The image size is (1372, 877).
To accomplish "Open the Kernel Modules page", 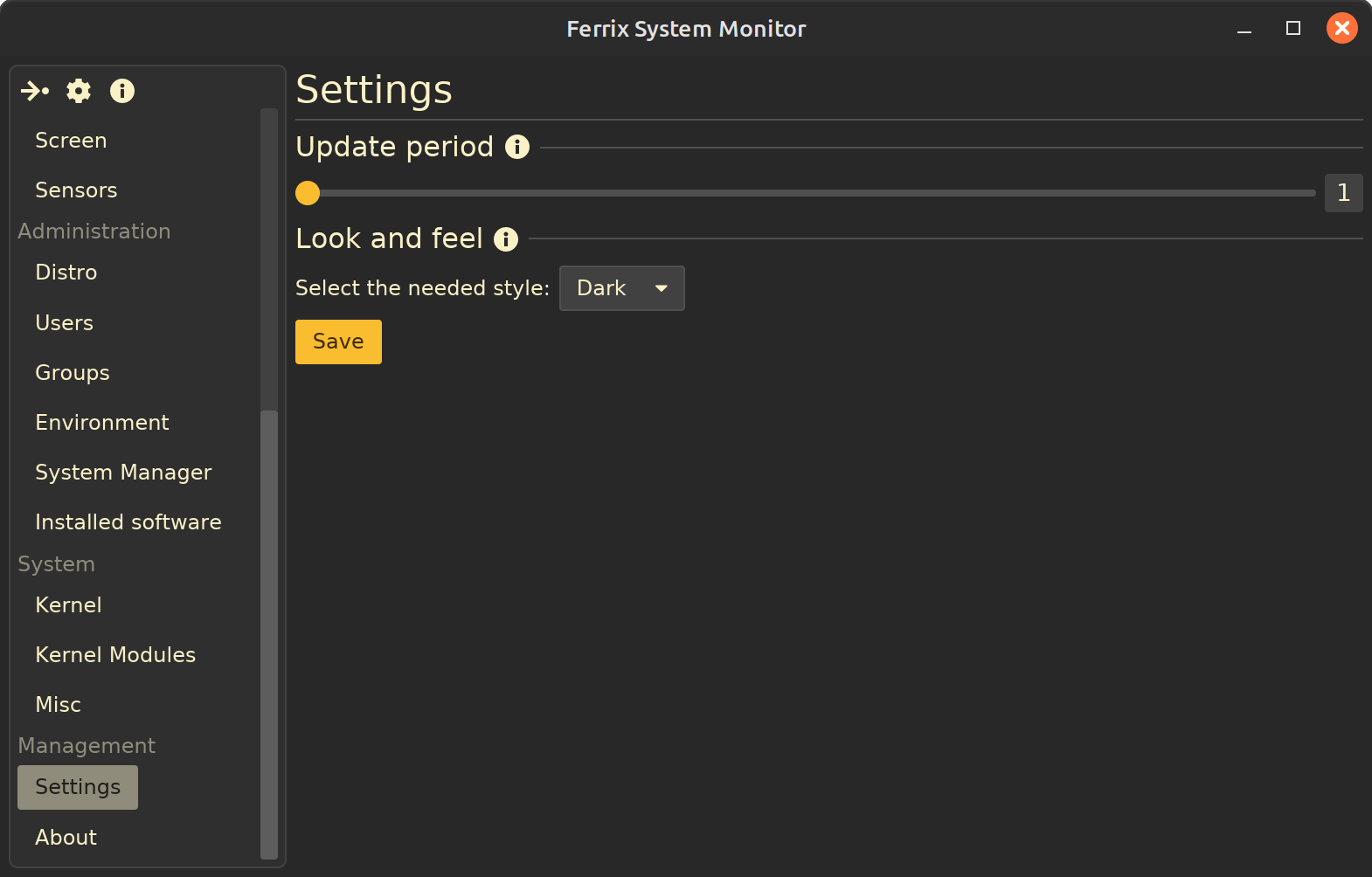I will point(115,655).
